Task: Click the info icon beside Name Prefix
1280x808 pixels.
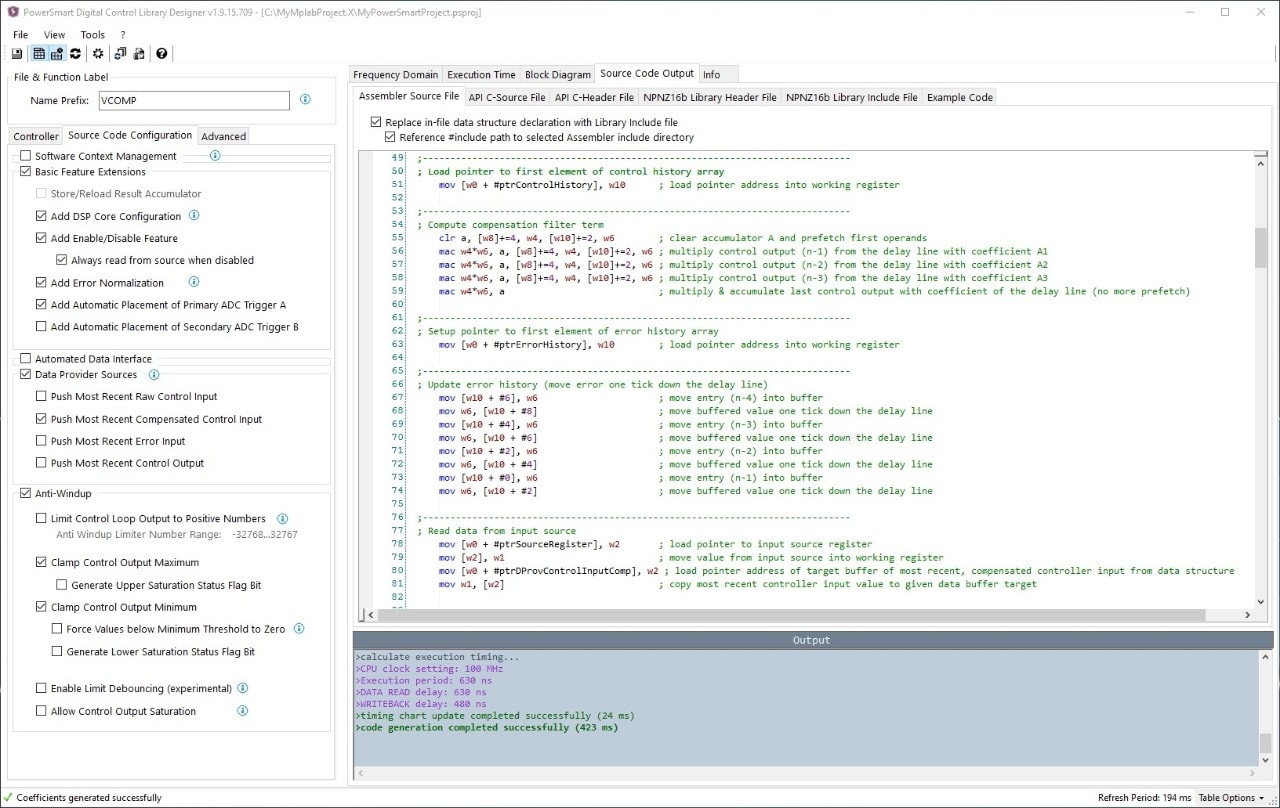Action: (x=305, y=100)
